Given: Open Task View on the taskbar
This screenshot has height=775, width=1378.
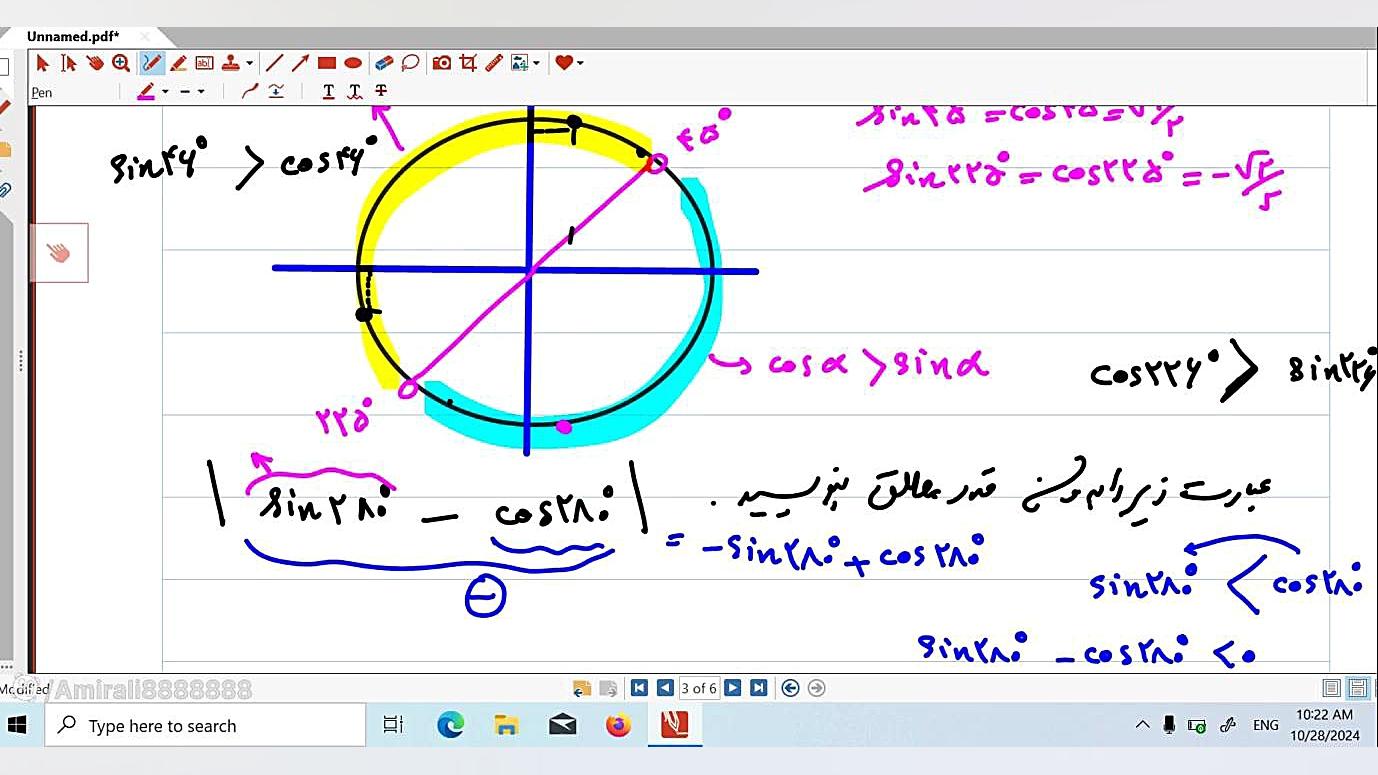Looking at the screenshot, I should 393,725.
